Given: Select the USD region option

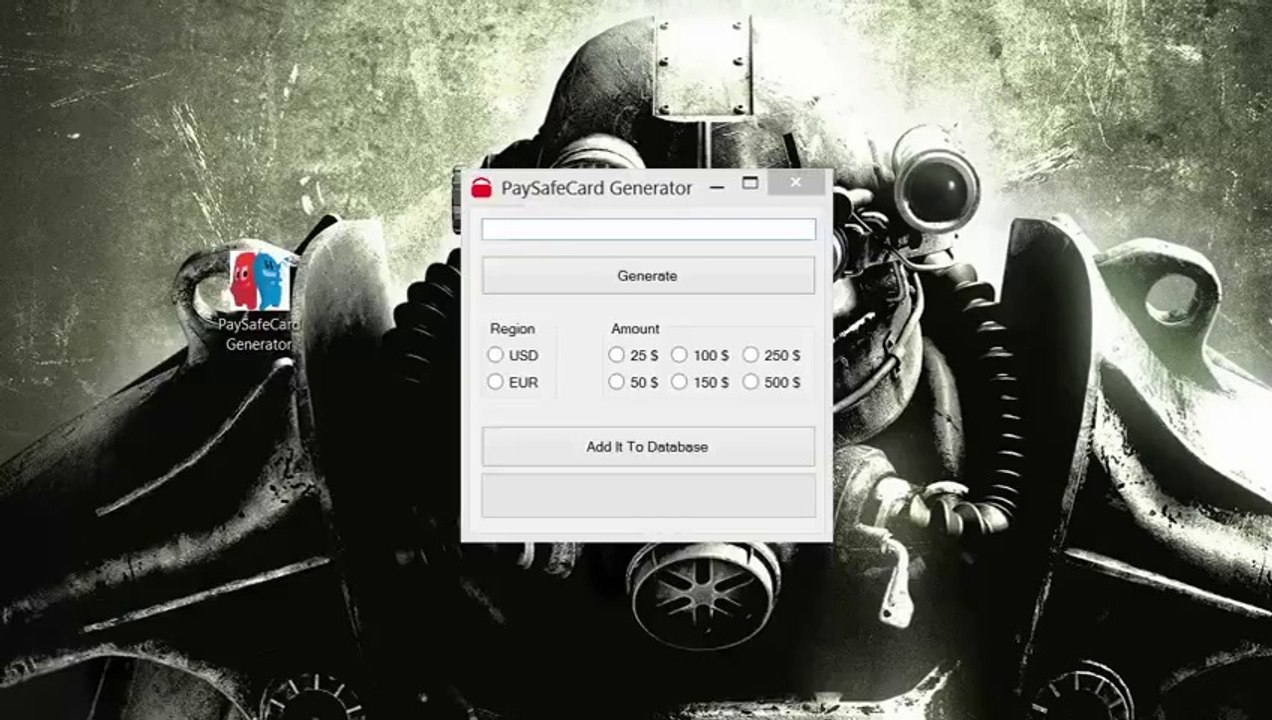Looking at the screenshot, I should [512, 355].
